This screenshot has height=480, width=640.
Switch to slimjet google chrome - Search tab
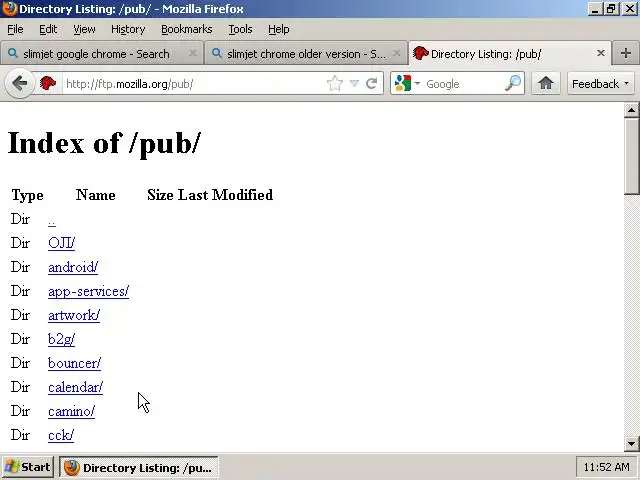point(101,53)
